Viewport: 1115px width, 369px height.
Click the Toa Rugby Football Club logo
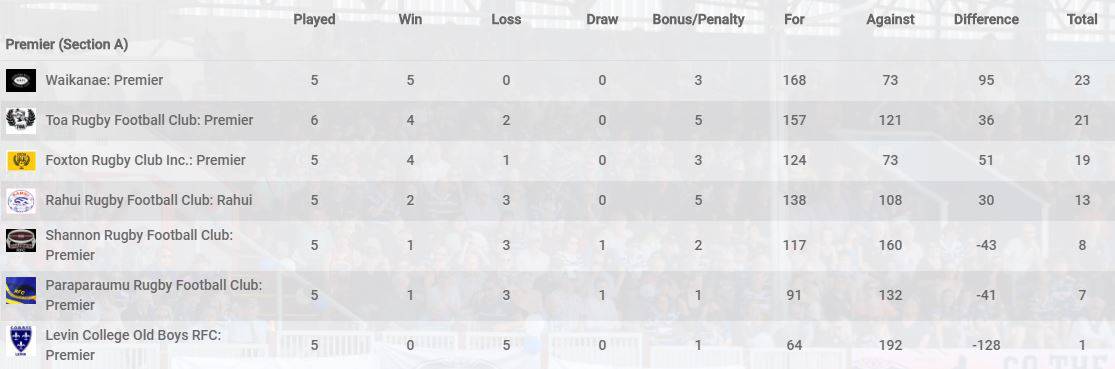pyautogui.click(x=21, y=120)
